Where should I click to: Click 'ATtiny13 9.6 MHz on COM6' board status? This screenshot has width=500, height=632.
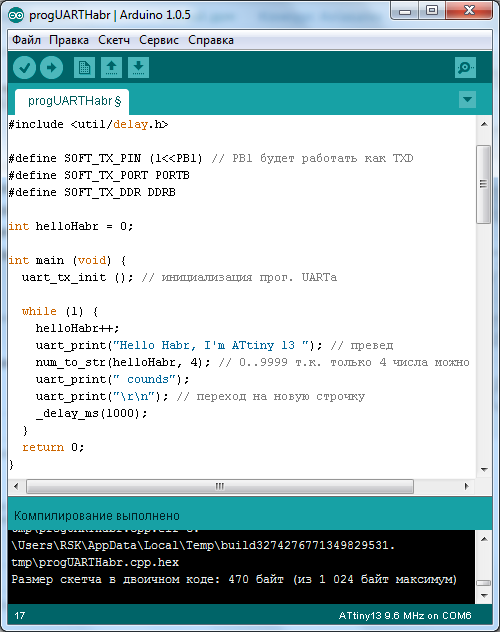click(x=405, y=615)
